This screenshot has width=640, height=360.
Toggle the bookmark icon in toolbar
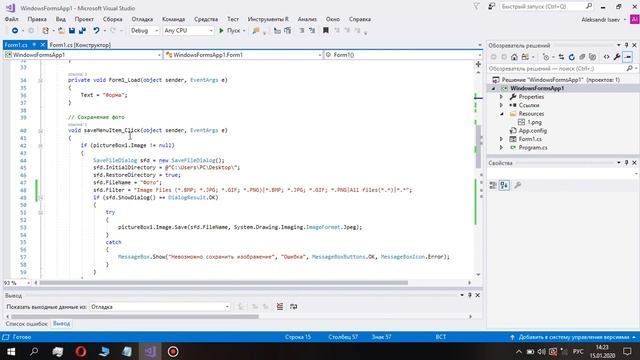326,31
